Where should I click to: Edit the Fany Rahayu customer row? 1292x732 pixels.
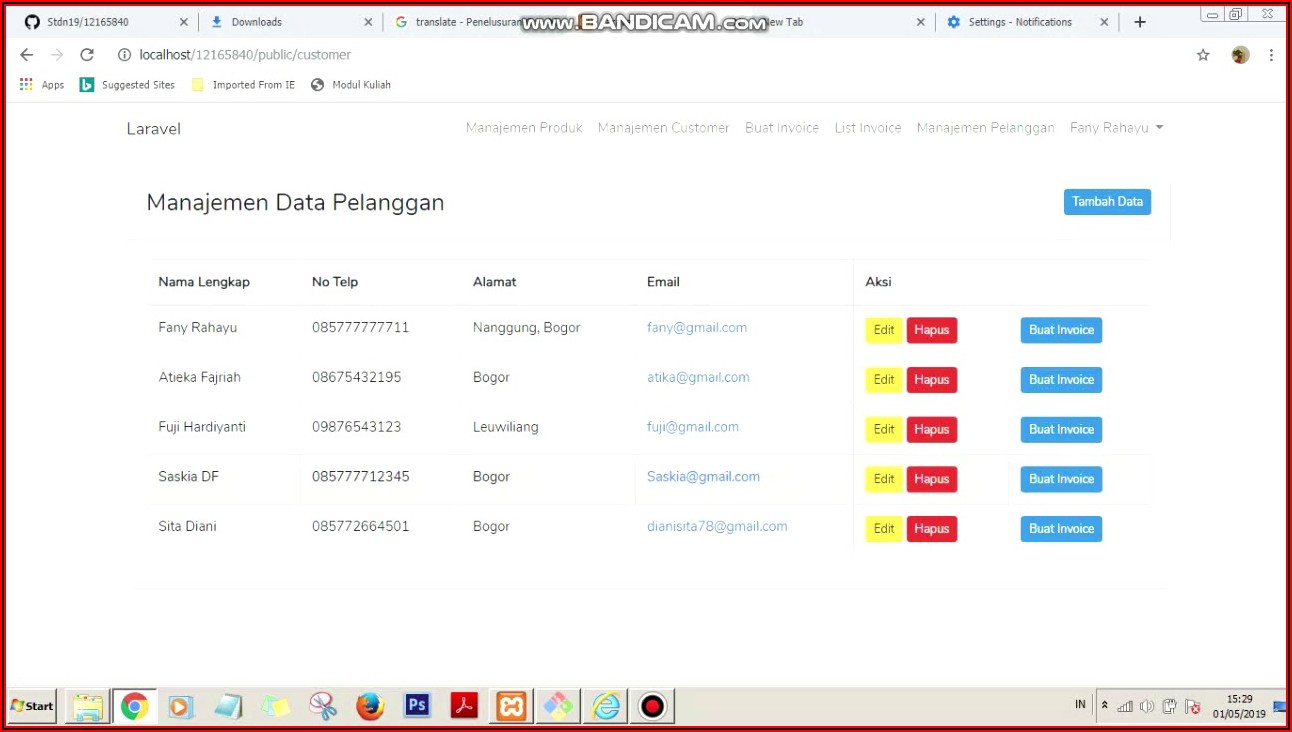[884, 330]
